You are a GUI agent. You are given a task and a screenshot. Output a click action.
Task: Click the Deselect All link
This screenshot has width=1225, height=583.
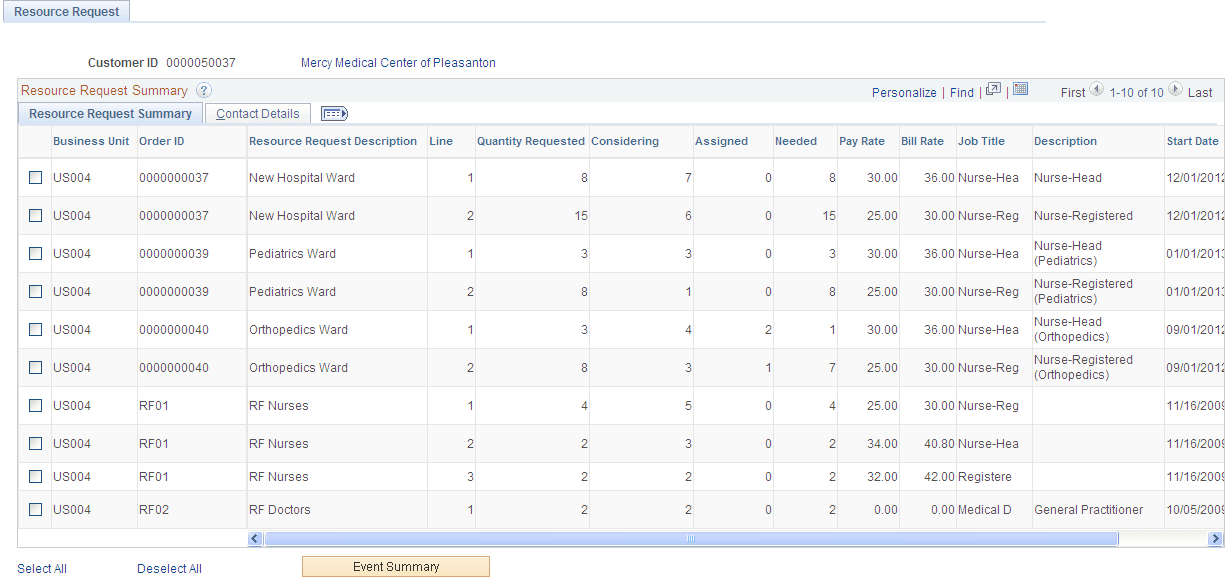tap(168, 568)
